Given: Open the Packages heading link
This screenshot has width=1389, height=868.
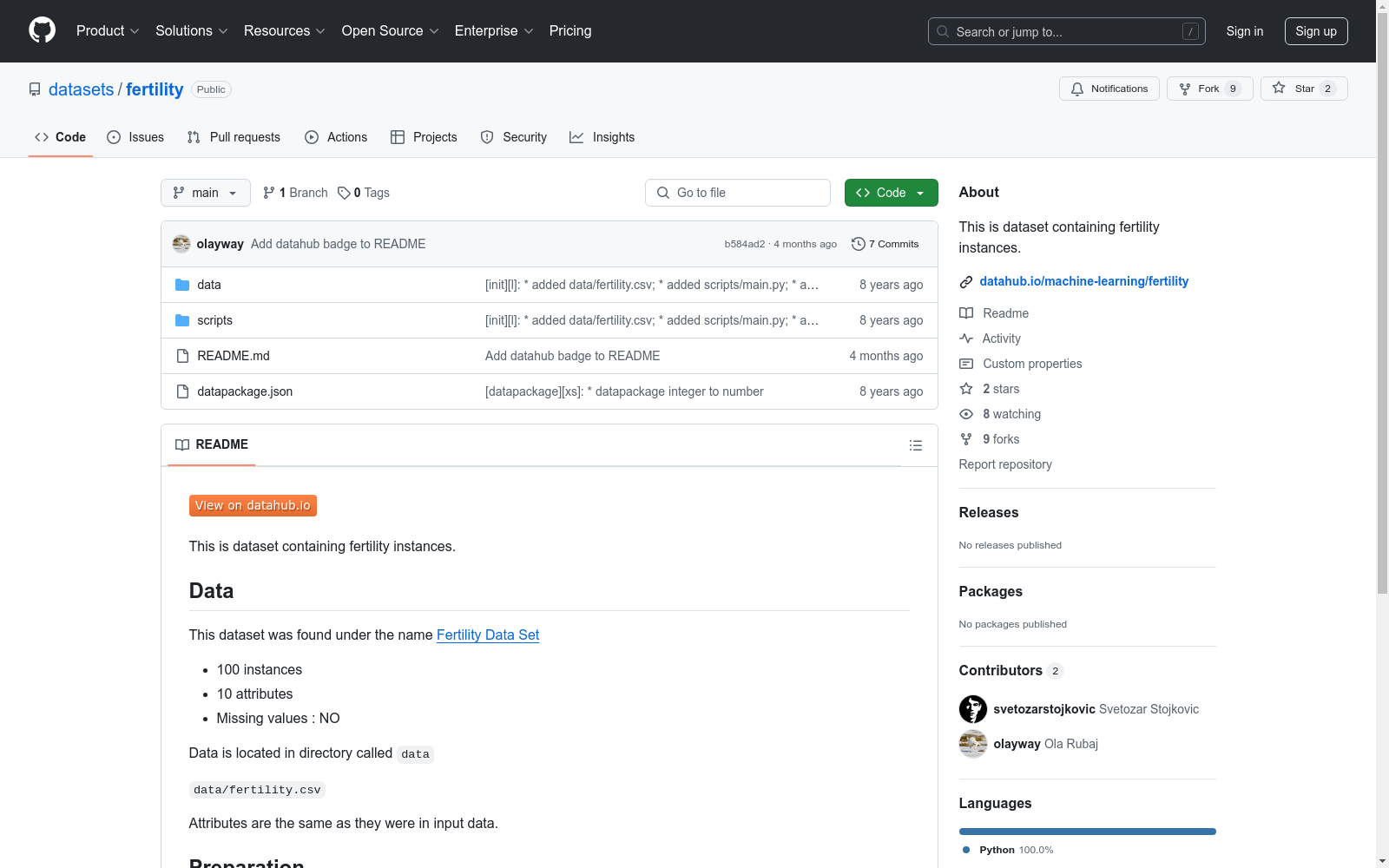Looking at the screenshot, I should 991,591.
